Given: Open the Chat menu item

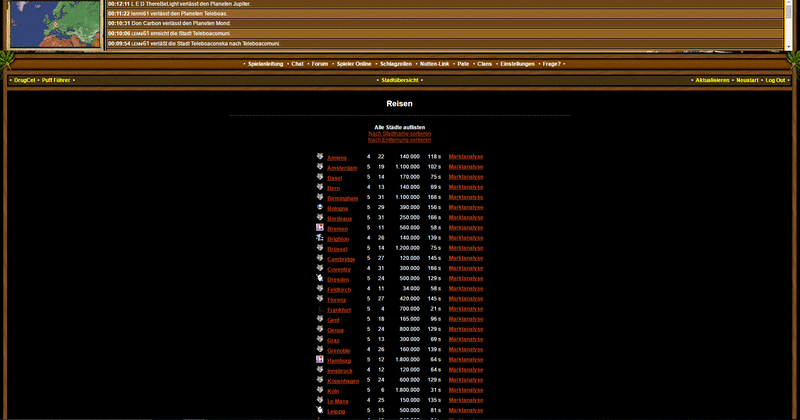Looking at the screenshot, I should pyautogui.click(x=297, y=64).
